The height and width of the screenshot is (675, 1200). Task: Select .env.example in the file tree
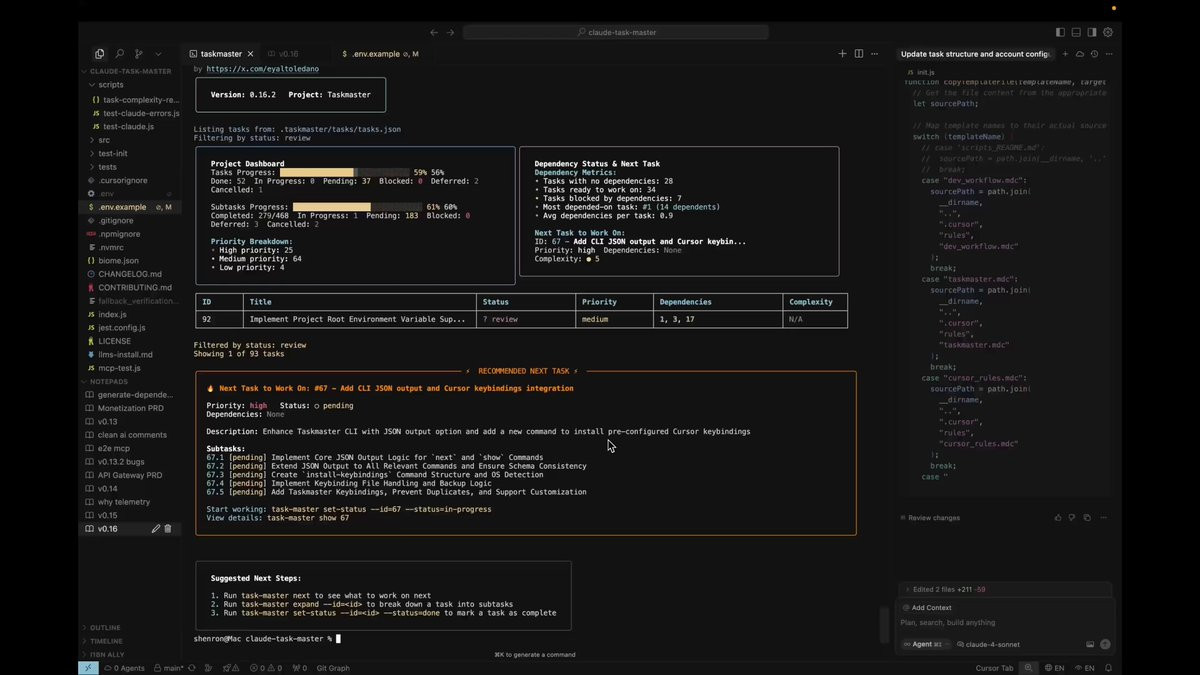[132, 207]
